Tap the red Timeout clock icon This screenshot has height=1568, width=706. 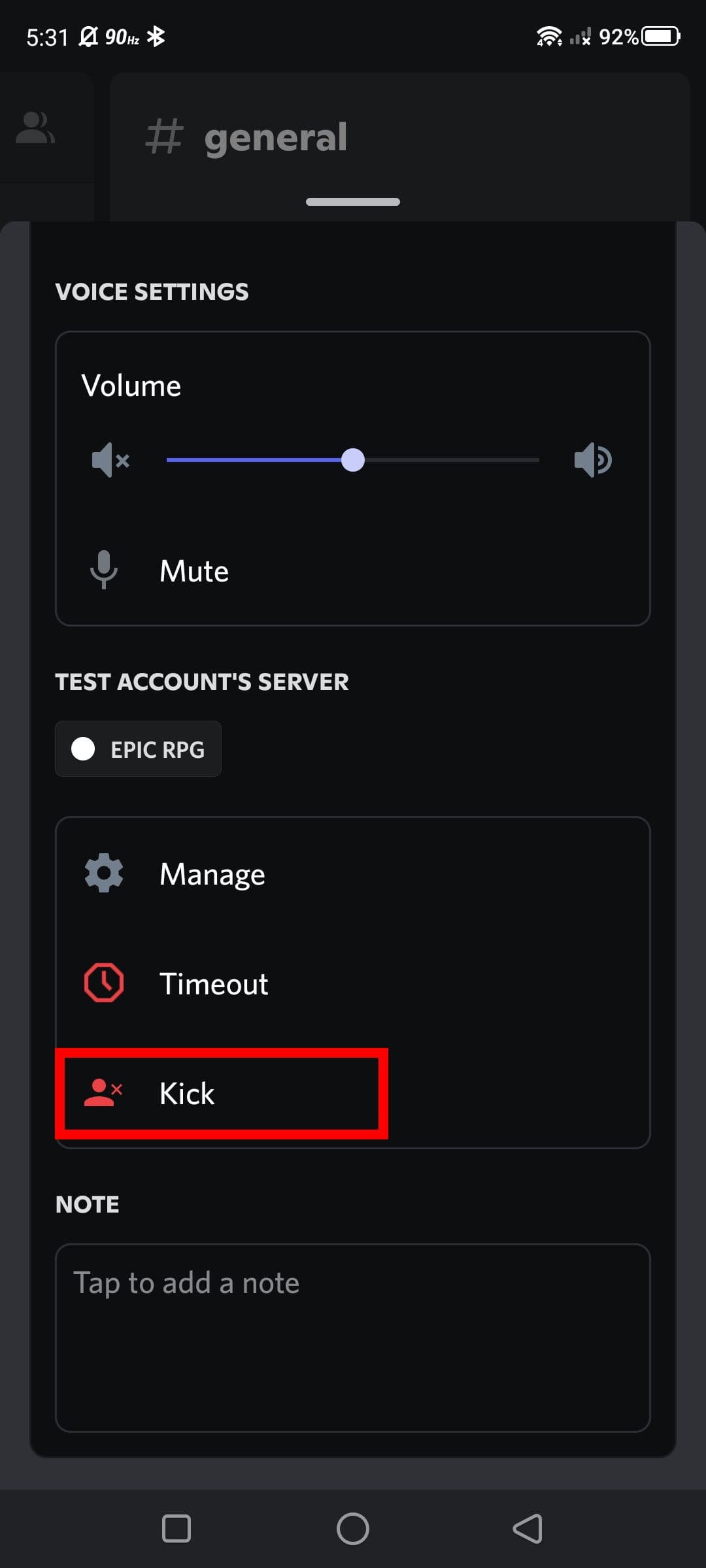104,983
